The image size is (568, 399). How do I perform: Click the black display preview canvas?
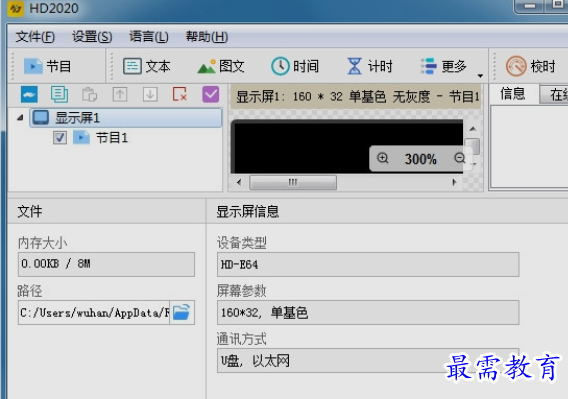347,146
